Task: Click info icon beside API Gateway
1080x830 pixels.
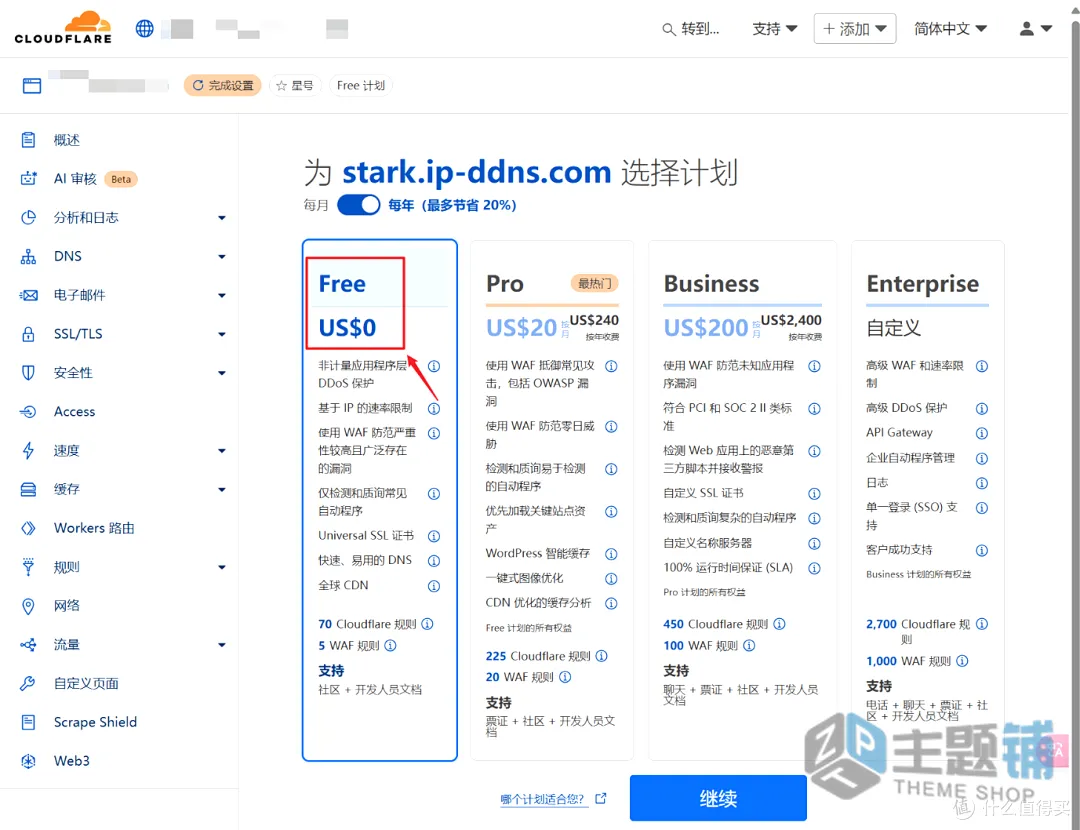Action: point(982,433)
